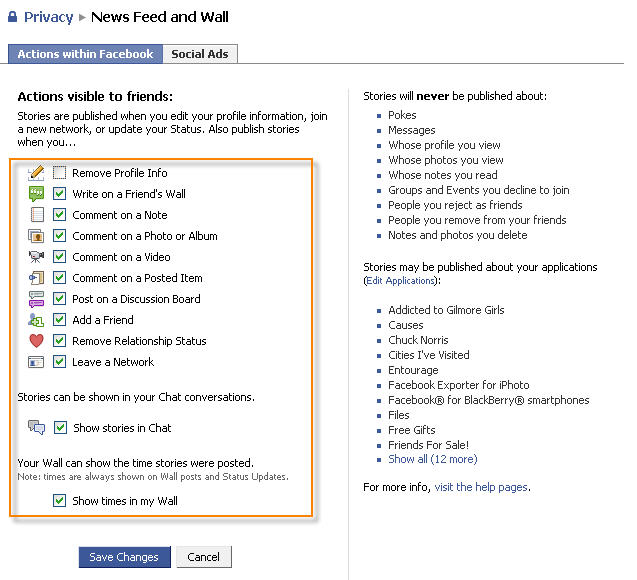Follow the visit the help pages link

481,487
